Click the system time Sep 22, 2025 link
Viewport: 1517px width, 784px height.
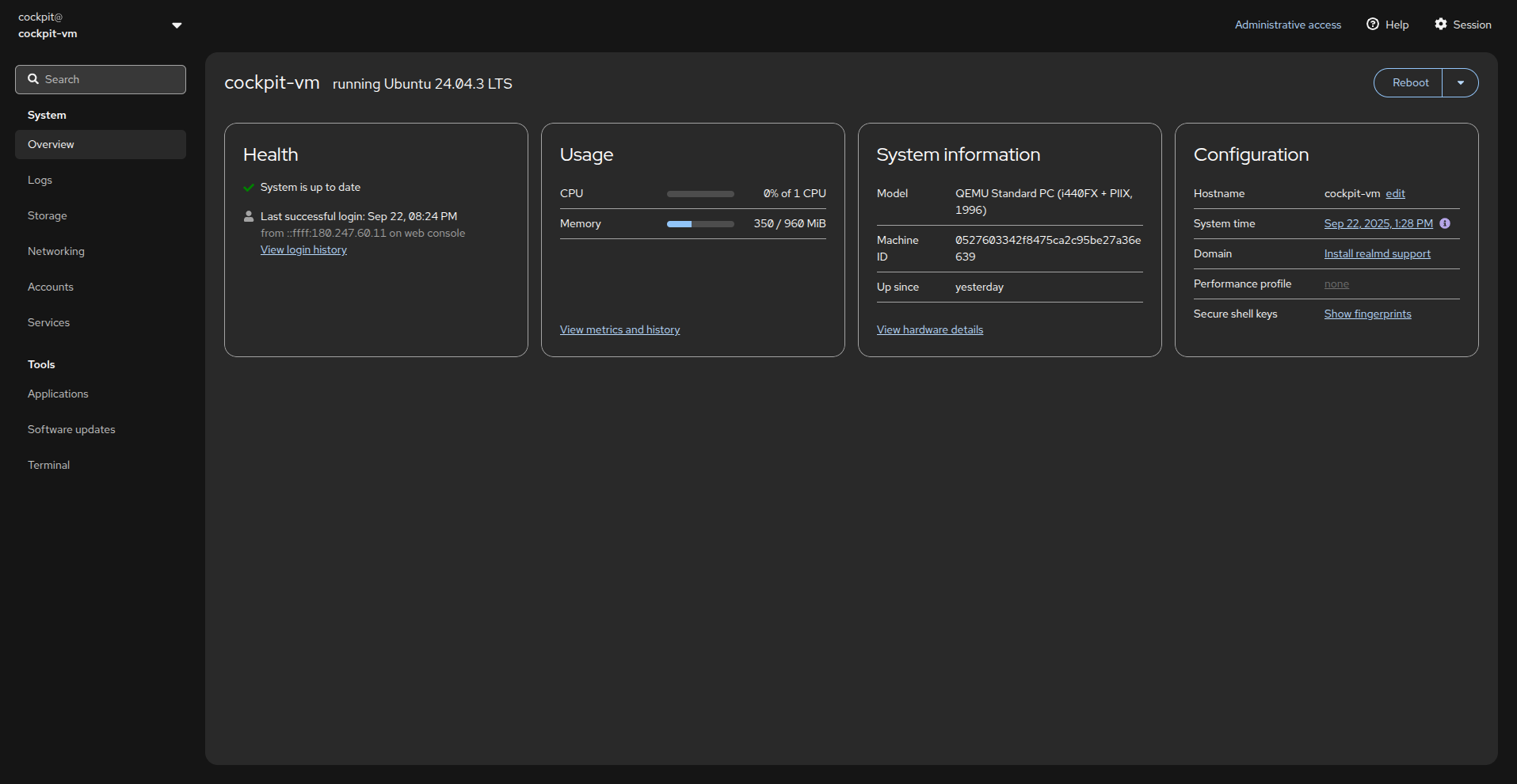click(x=1378, y=223)
